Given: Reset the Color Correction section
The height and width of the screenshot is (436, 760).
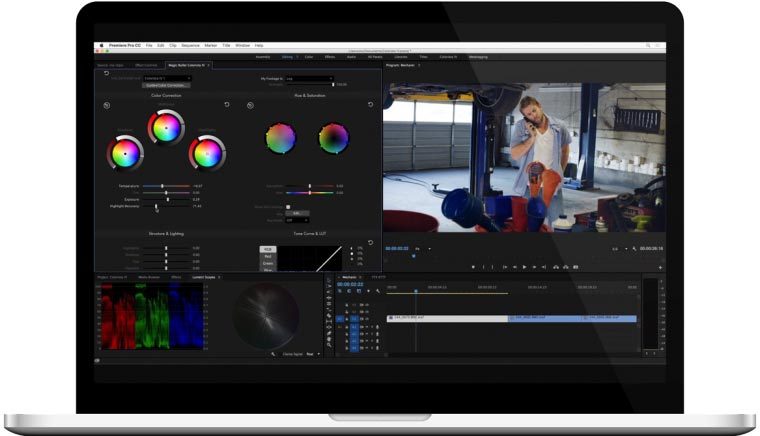Looking at the screenshot, I should [227, 105].
